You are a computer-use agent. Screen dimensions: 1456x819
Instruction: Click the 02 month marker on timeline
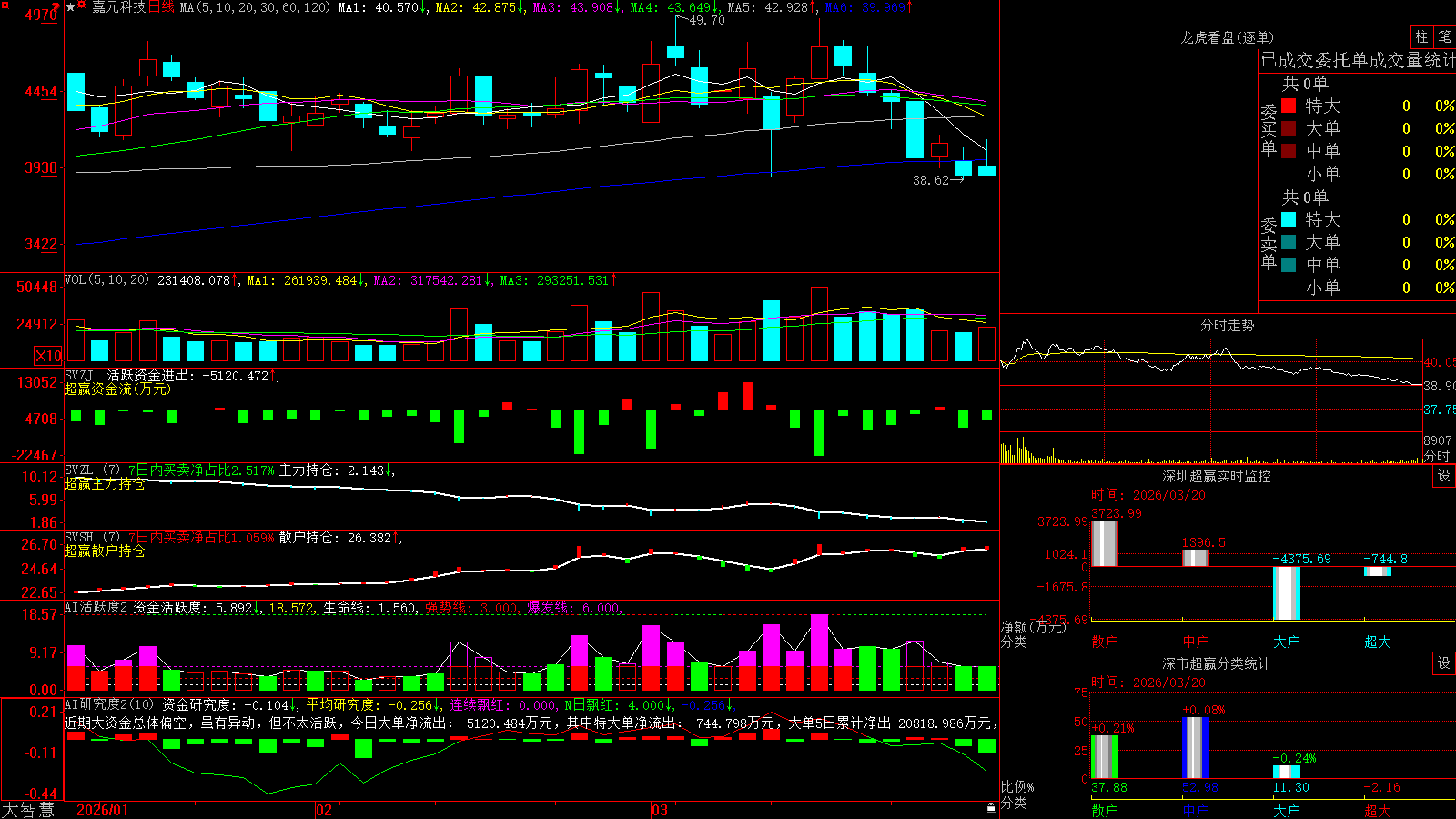(324, 810)
